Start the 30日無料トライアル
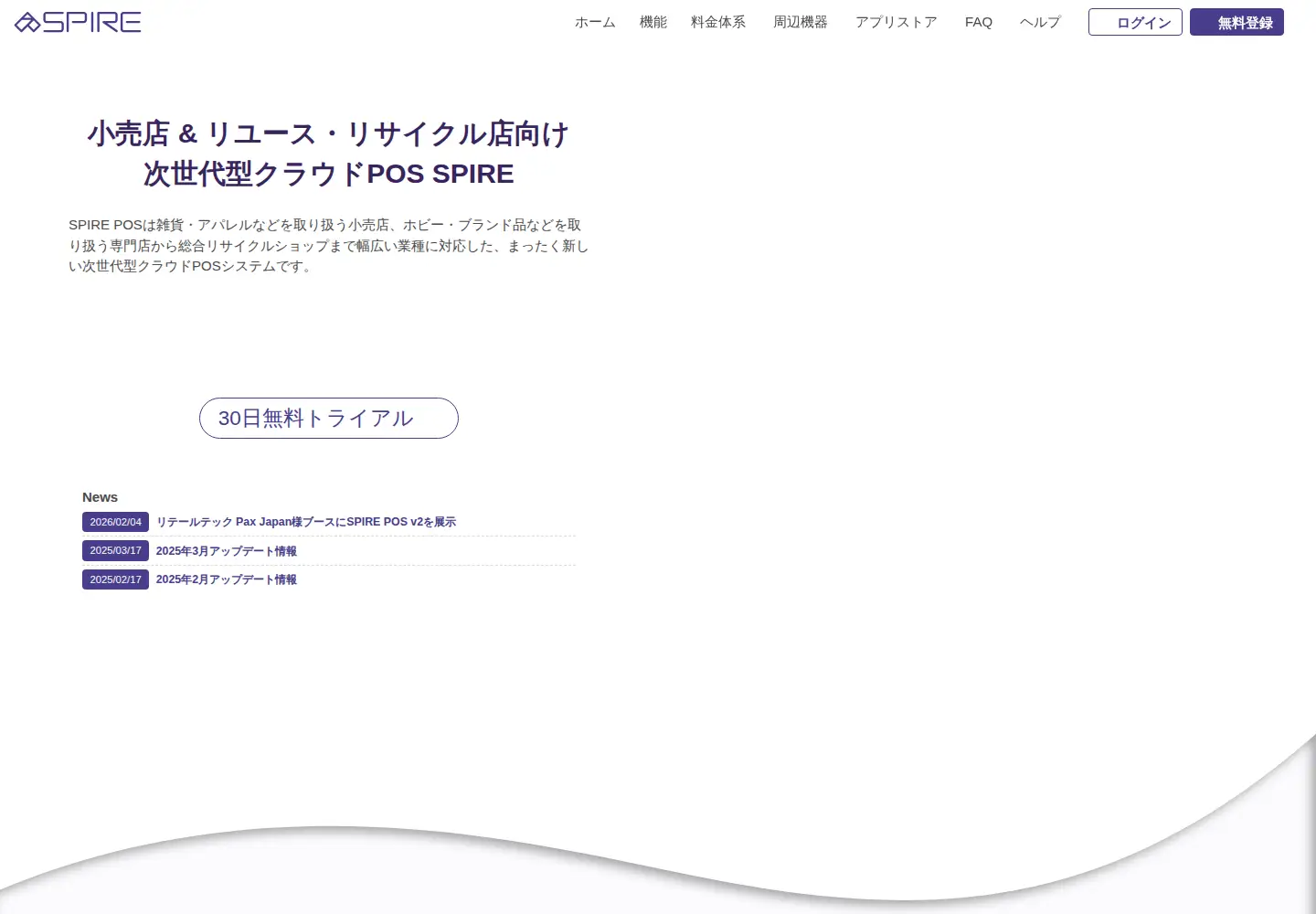This screenshot has width=1316, height=914. pyautogui.click(x=329, y=418)
